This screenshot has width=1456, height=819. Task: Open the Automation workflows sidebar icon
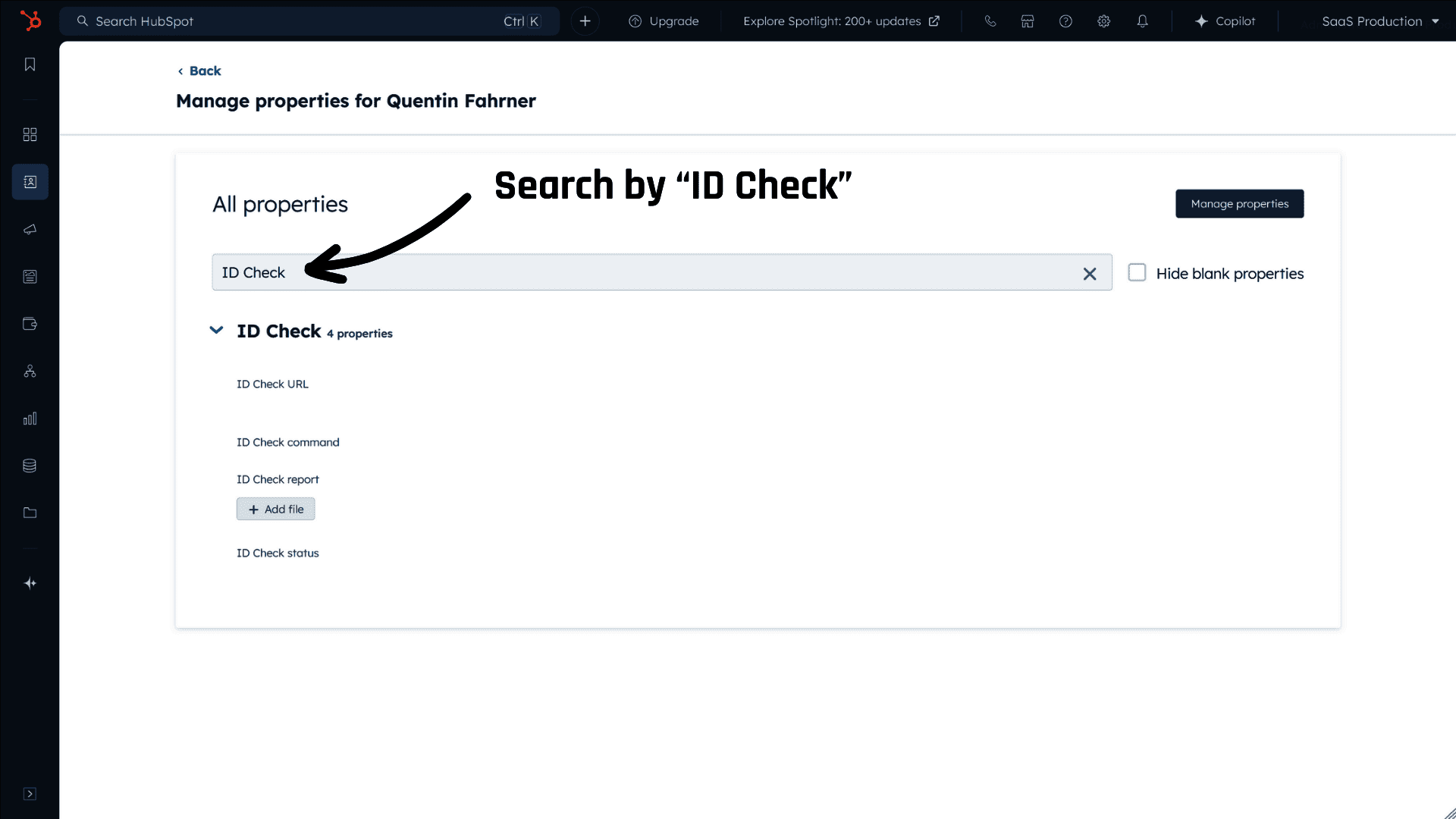[30, 371]
